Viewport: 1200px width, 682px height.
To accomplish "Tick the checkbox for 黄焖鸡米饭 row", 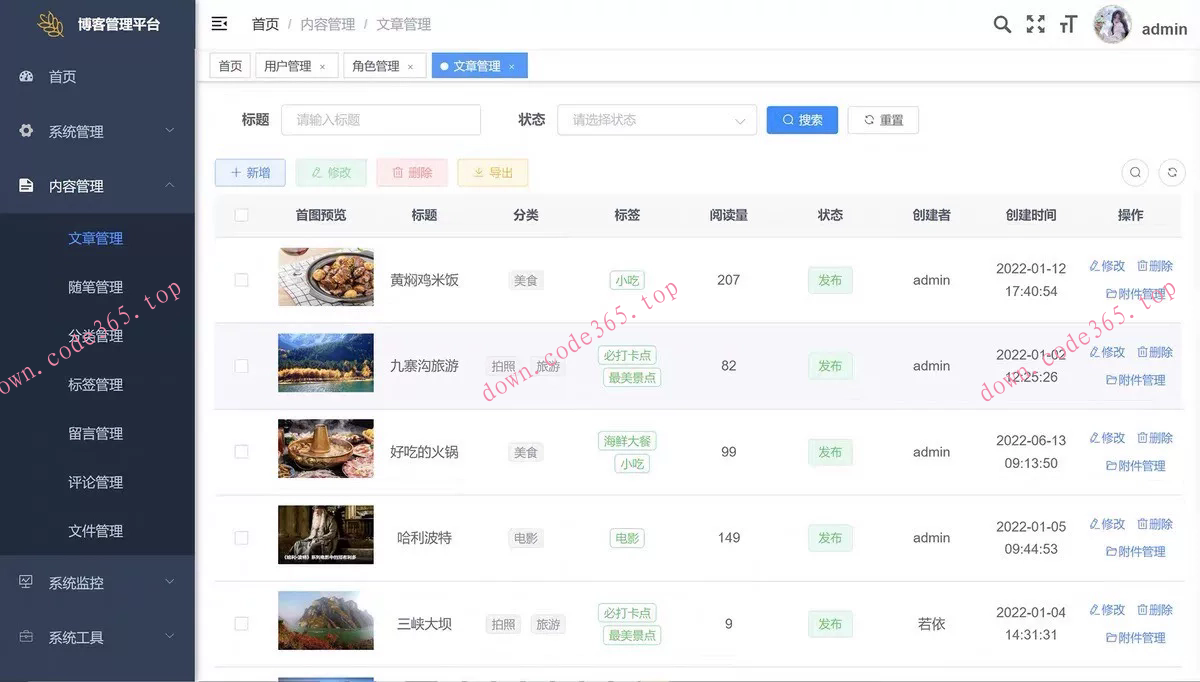I will 241,280.
